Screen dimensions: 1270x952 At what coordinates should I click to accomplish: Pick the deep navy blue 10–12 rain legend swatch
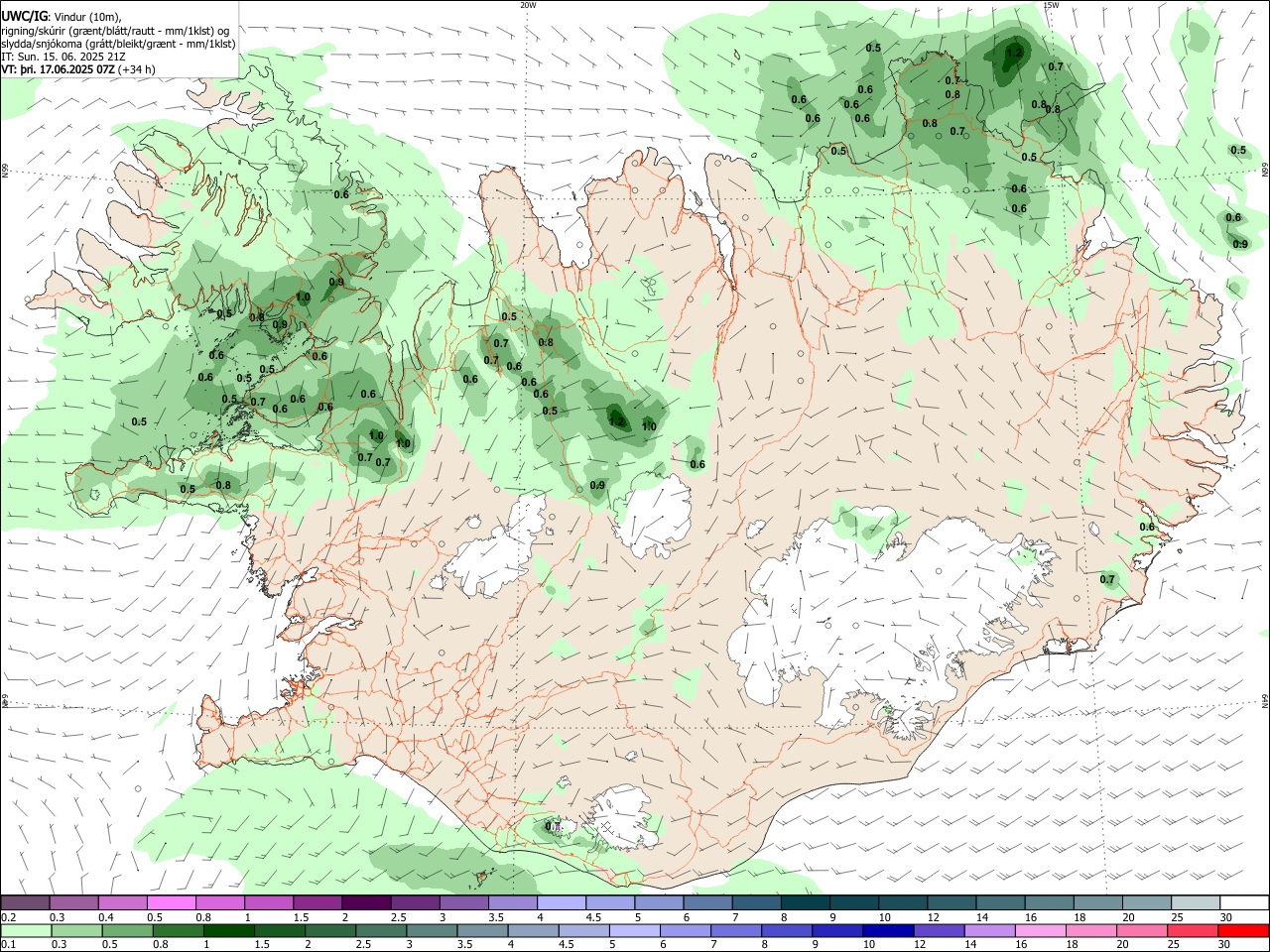(x=886, y=931)
